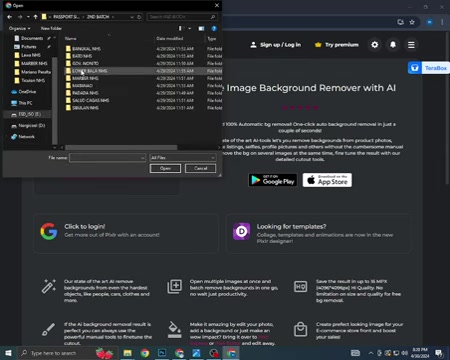Open Lawa NHS in the navigation pane
450x360 pixels.
coord(31,55)
